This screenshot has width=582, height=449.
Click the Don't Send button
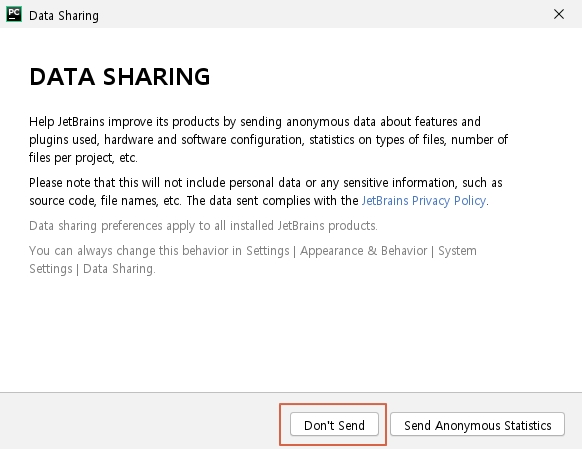coord(334,425)
